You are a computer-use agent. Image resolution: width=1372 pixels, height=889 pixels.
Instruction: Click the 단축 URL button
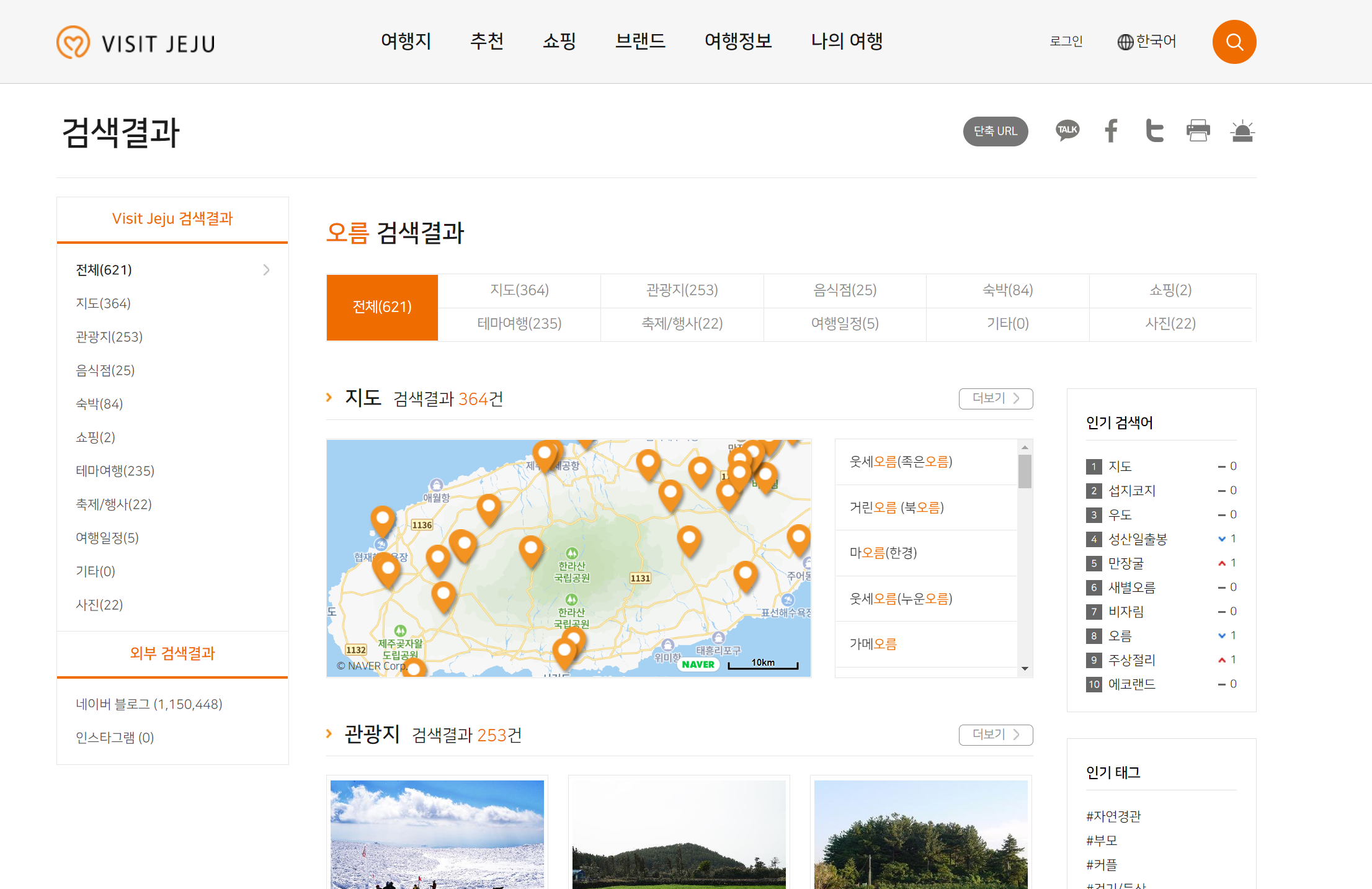coord(995,132)
